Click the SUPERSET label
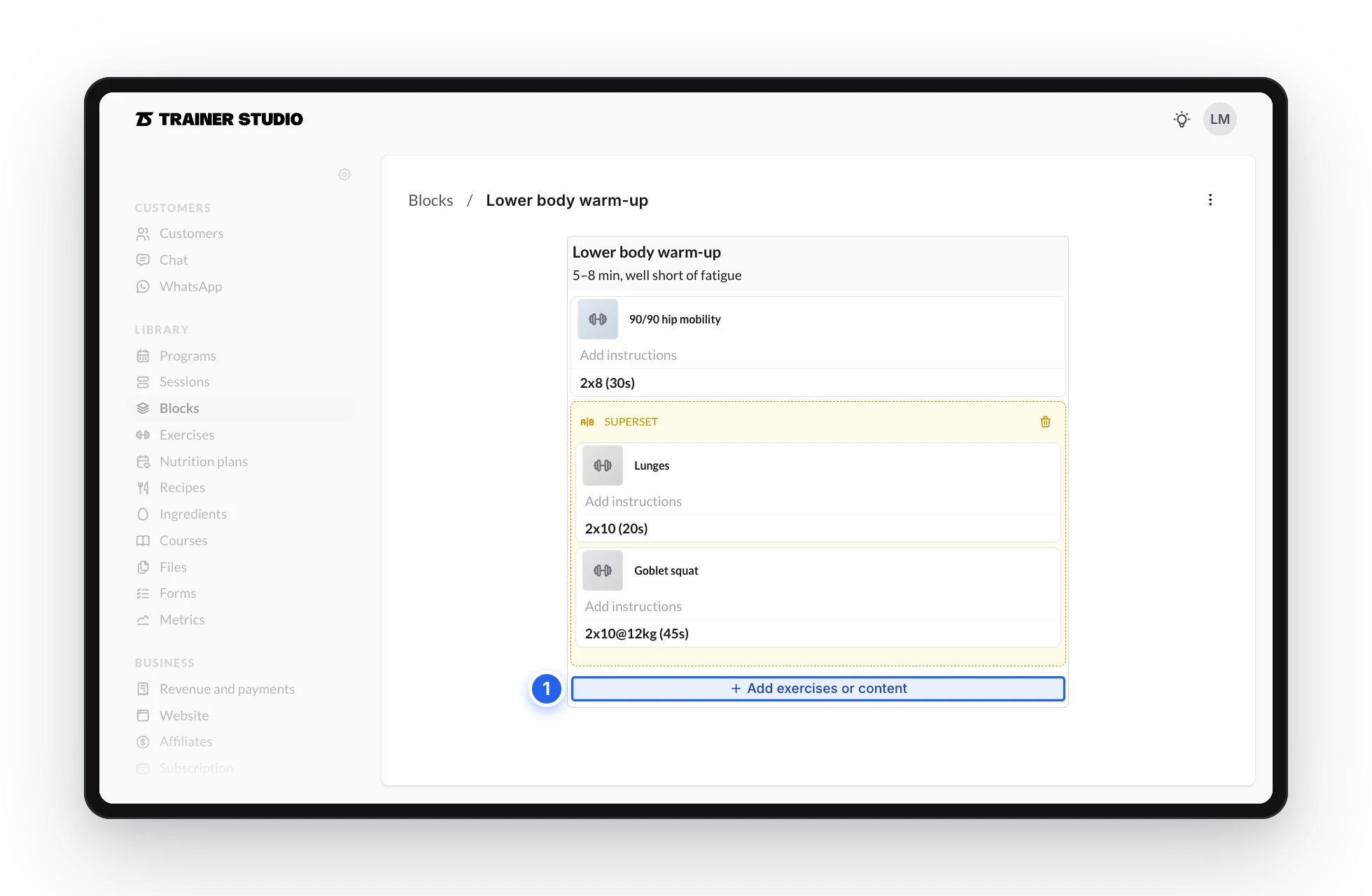The width and height of the screenshot is (1372, 896). click(x=631, y=422)
